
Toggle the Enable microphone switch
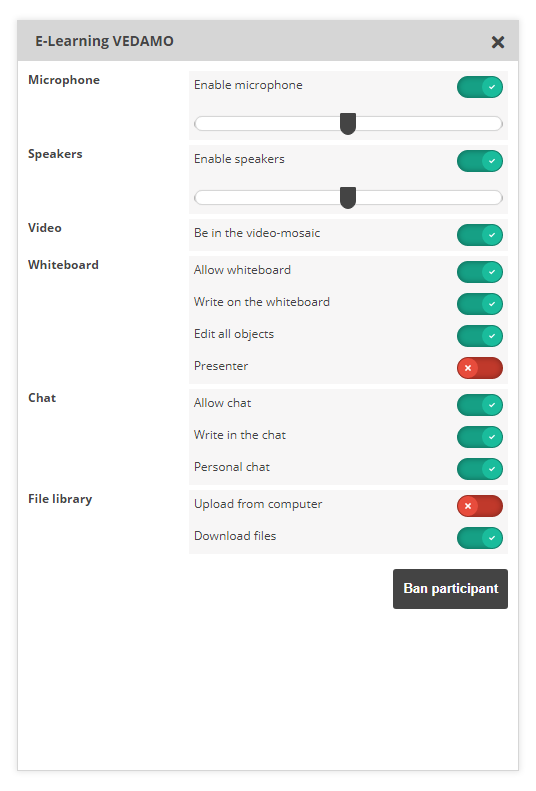point(480,87)
